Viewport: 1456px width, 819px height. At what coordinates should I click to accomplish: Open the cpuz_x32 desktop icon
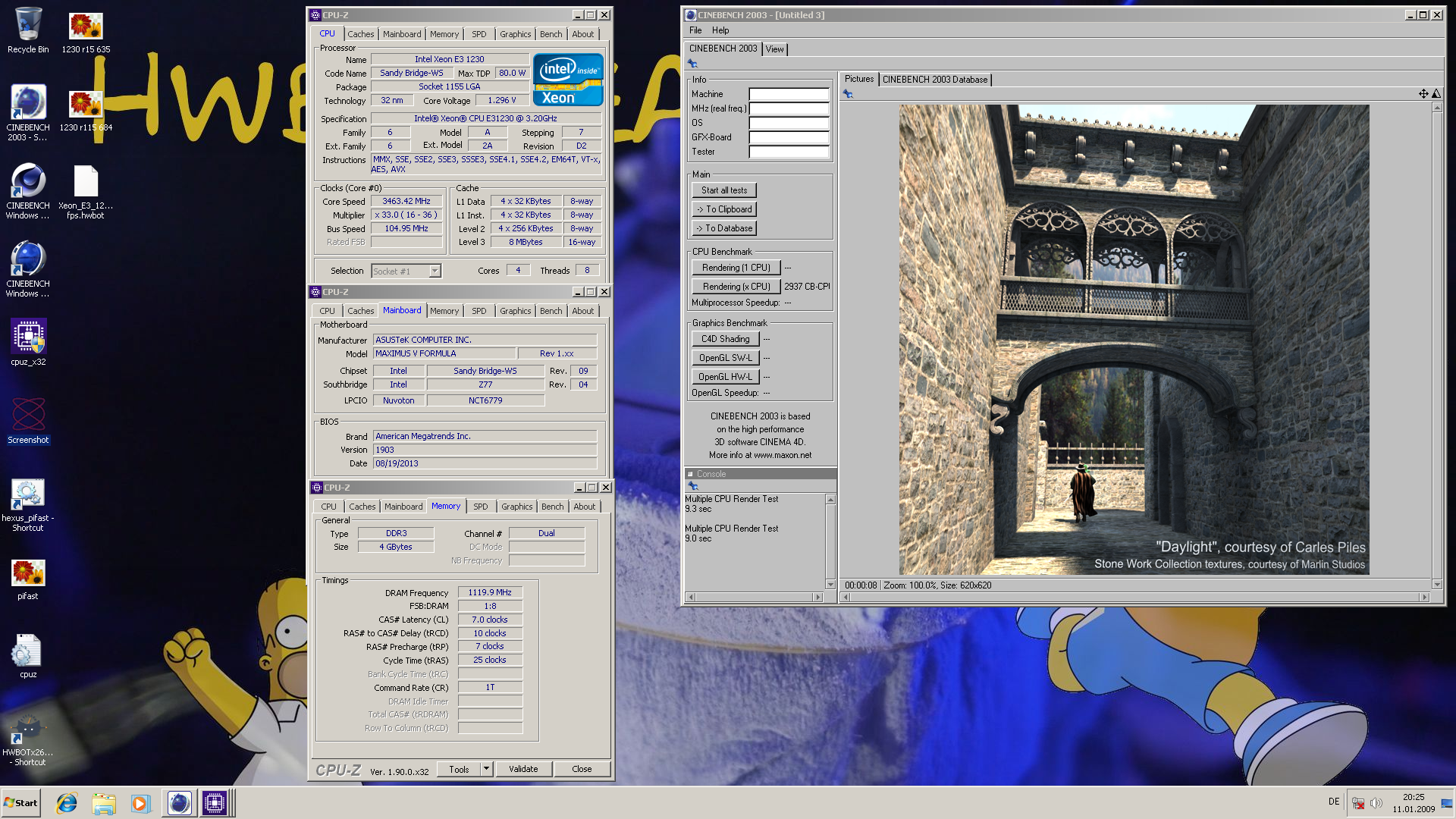pyautogui.click(x=28, y=341)
